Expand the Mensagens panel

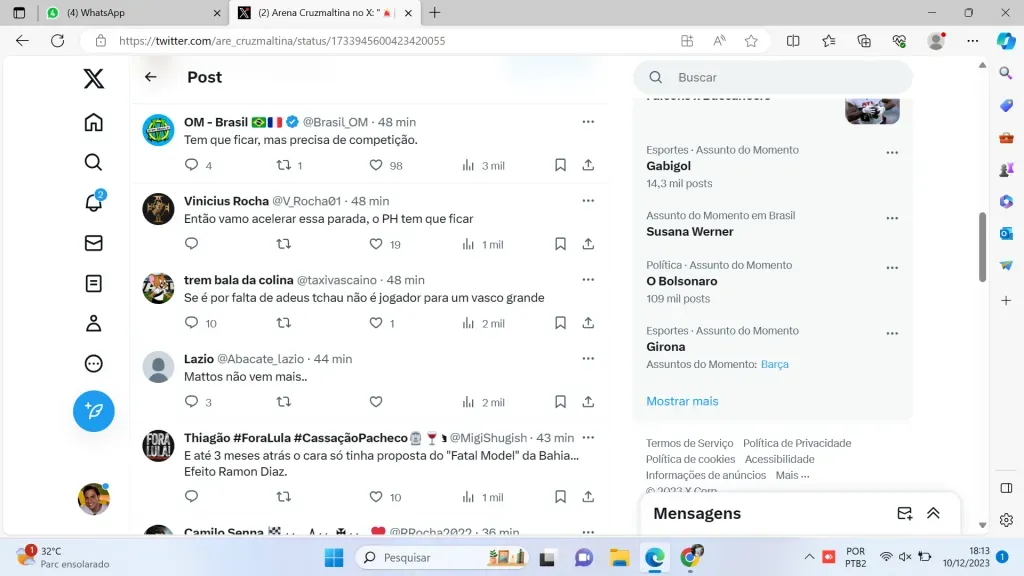(x=933, y=513)
